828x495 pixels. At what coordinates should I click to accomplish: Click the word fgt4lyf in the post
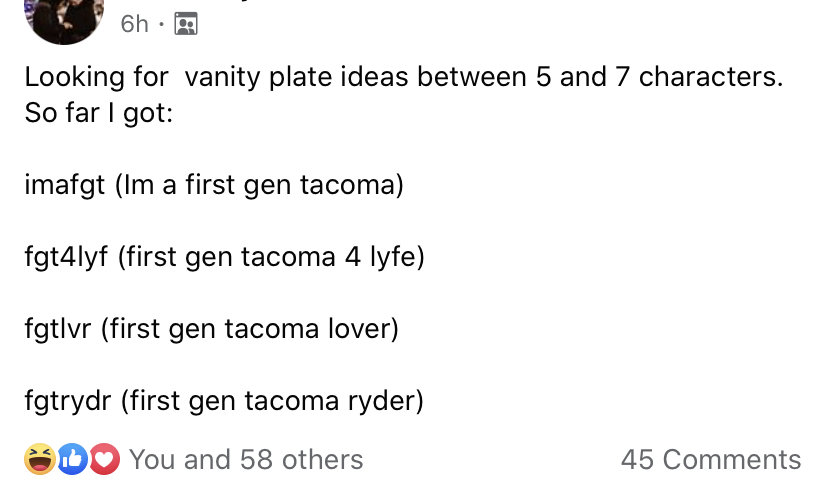click(x=66, y=257)
